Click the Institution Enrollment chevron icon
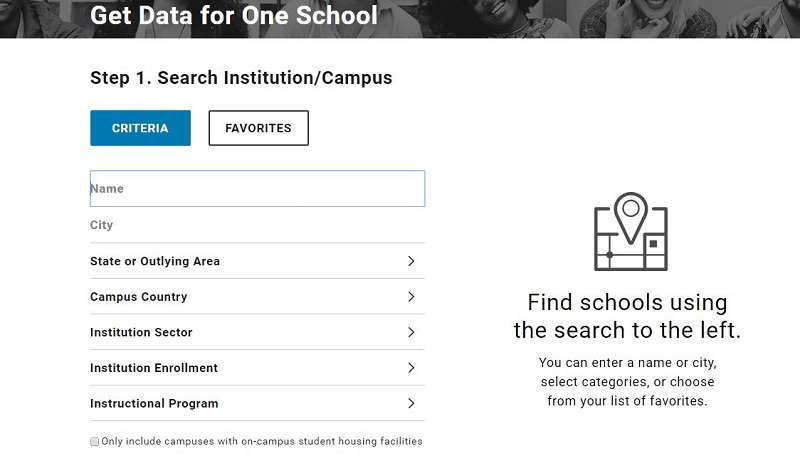Image resolution: width=800 pixels, height=468 pixels. click(411, 368)
